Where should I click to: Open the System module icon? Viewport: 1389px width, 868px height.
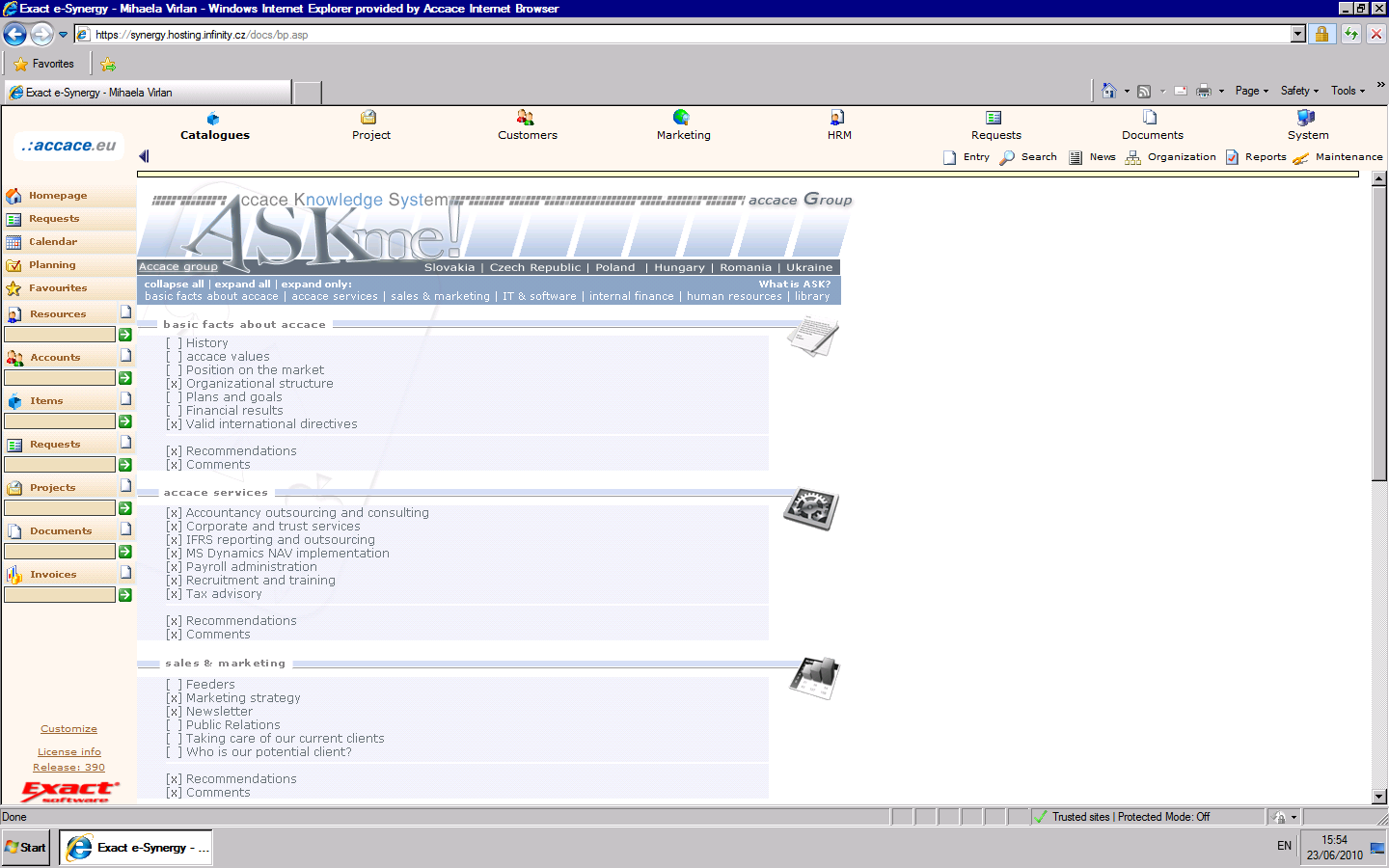point(1306,118)
